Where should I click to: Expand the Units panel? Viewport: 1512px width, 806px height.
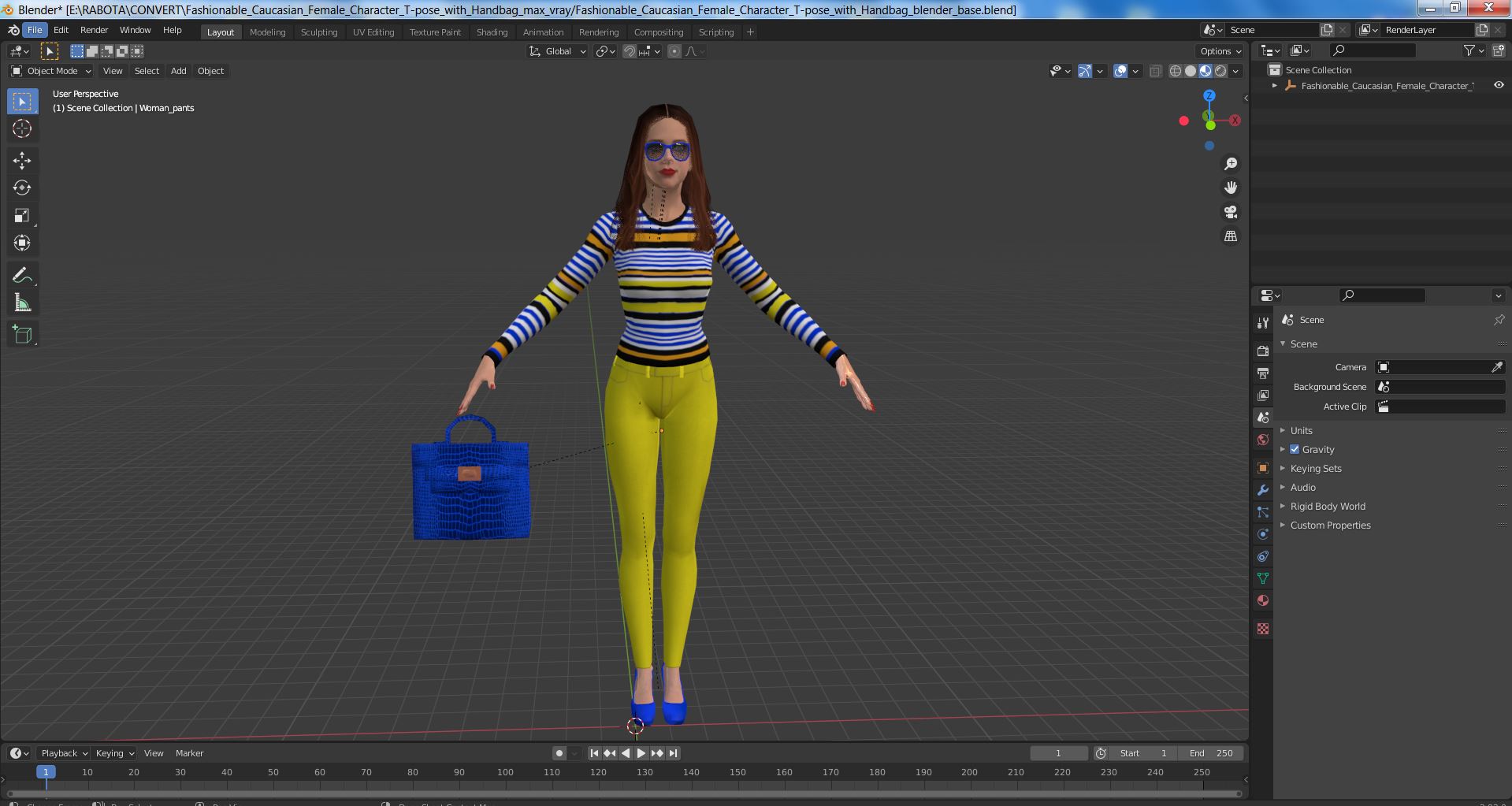pos(1301,430)
